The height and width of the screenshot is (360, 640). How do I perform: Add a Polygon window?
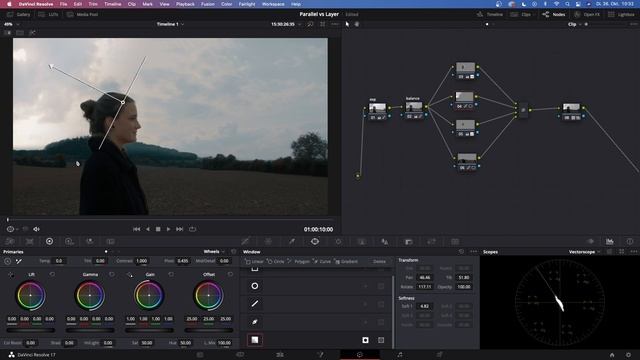[299, 261]
